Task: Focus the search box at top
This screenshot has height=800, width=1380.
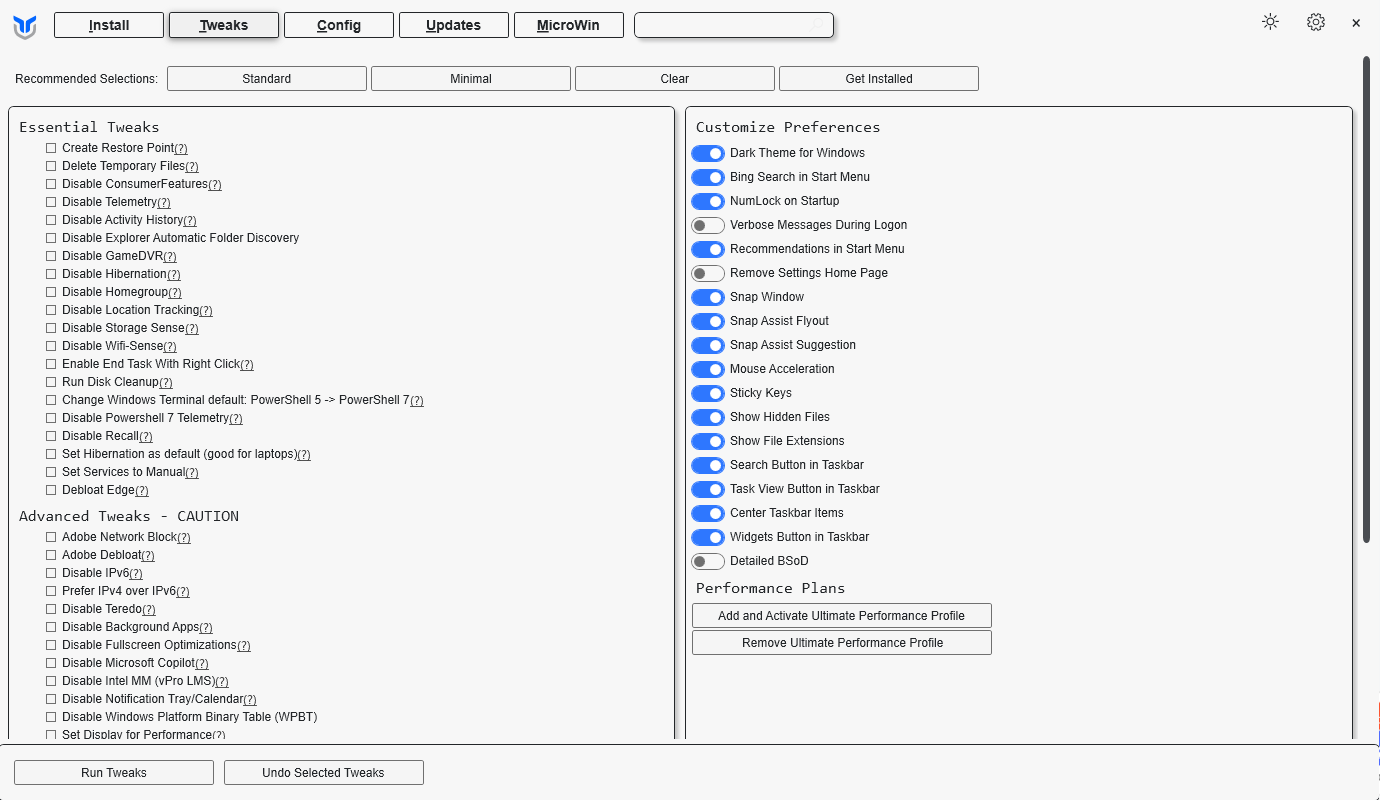Action: (x=734, y=25)
